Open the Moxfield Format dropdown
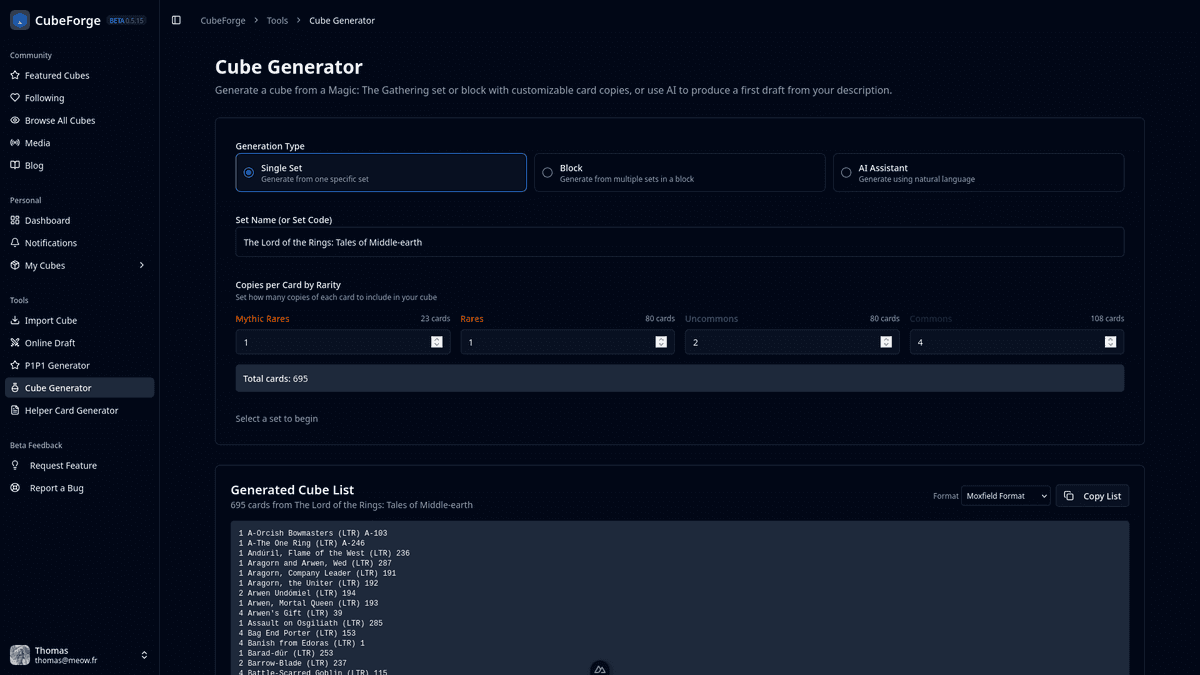This screenshot has height=675, width=1200. pyautogui.click(x=1005, y=495)
